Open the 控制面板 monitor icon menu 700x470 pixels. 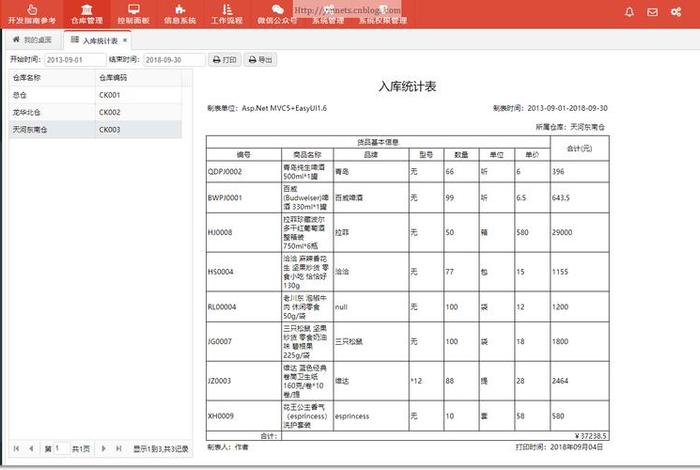click(x=133, y=14)
